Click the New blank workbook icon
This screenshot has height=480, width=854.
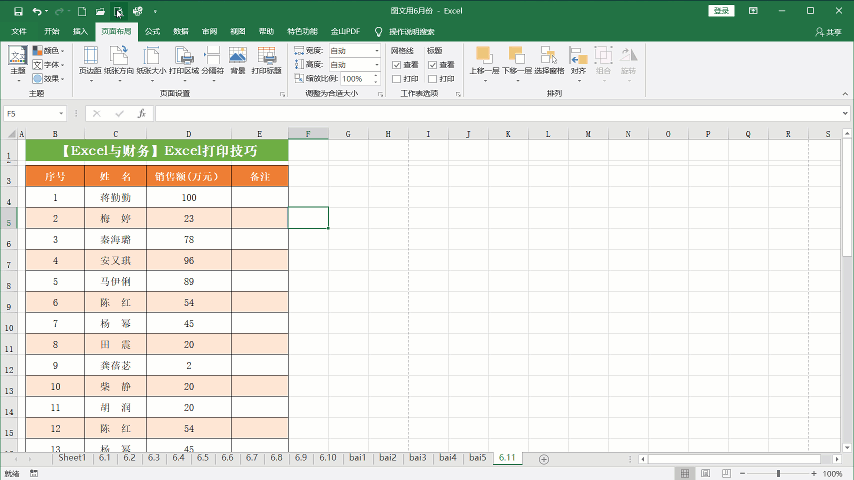click(x=82, y=11)
